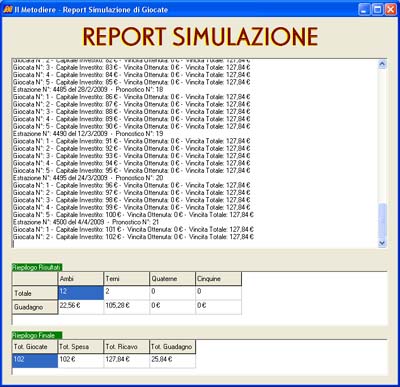The image size is (400, 387).
Task: Click line Estrazione 4500 del 4/4/2009
Action: pyautogui.click(x=86, y=222)
